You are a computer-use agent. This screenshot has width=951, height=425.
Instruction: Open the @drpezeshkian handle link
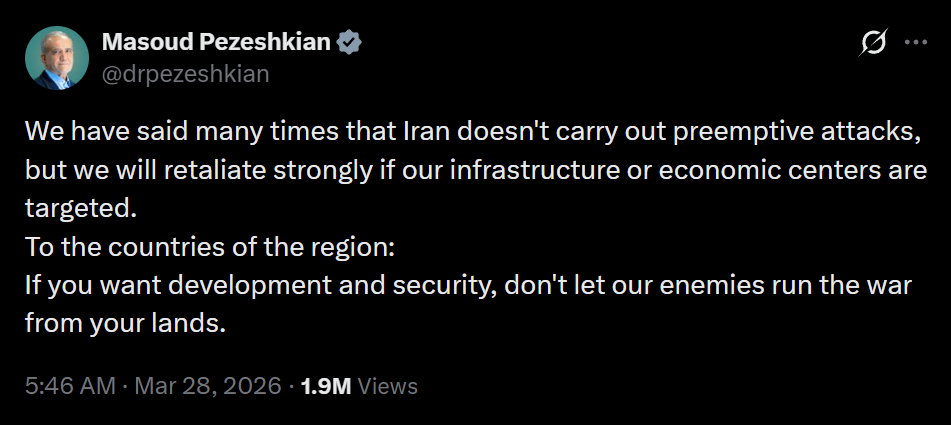pyautogui.click(x=185, y=74)
